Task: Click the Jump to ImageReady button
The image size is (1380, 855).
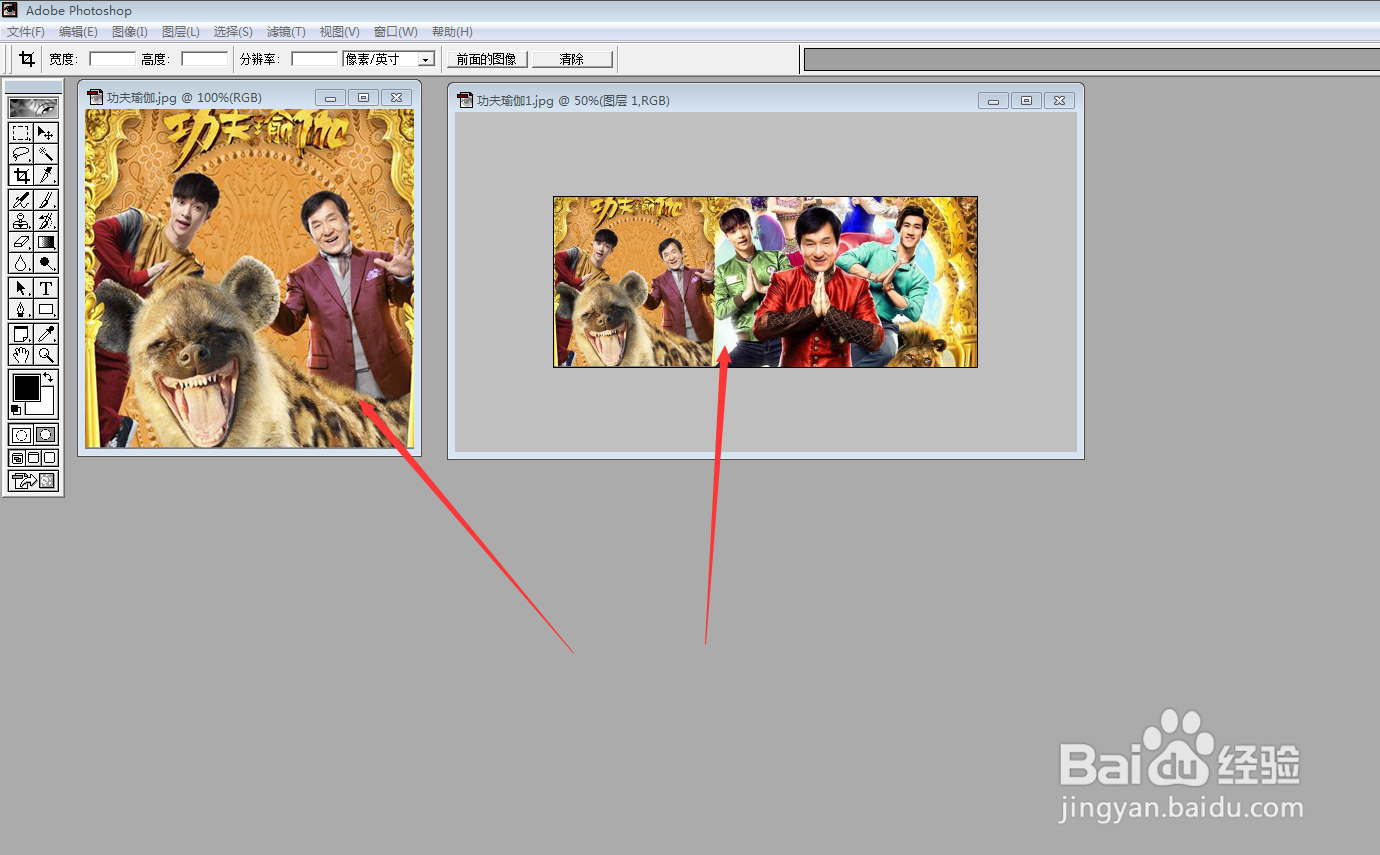Action: click(x=33, y=481)
